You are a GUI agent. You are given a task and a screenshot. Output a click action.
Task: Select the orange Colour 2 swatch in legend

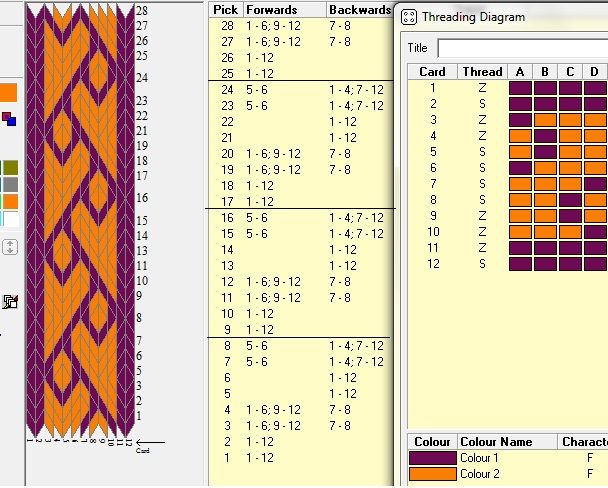433,474
